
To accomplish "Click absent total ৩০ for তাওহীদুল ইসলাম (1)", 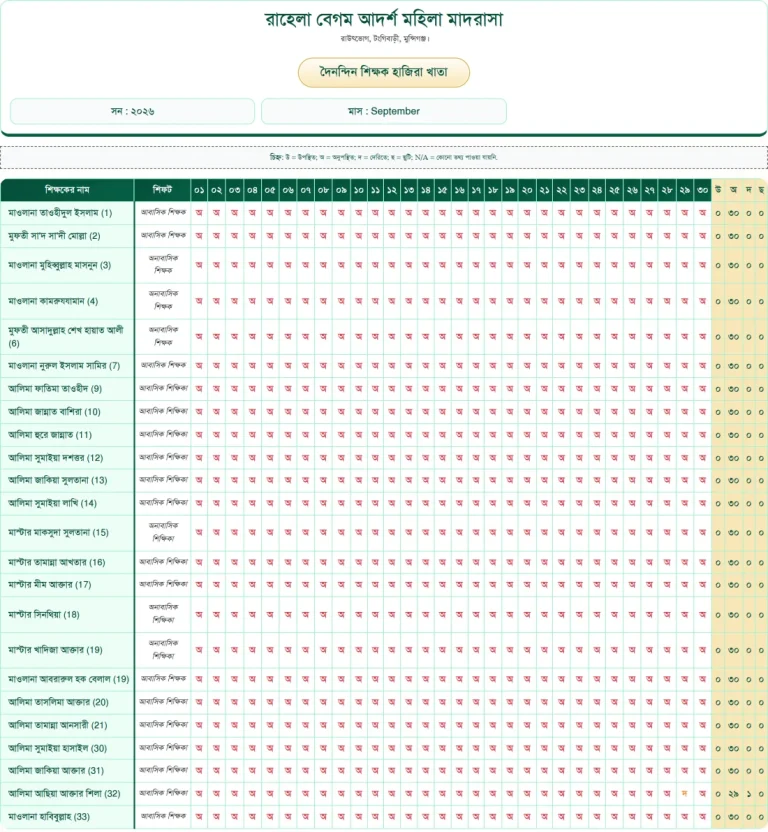I will point(733,213).
